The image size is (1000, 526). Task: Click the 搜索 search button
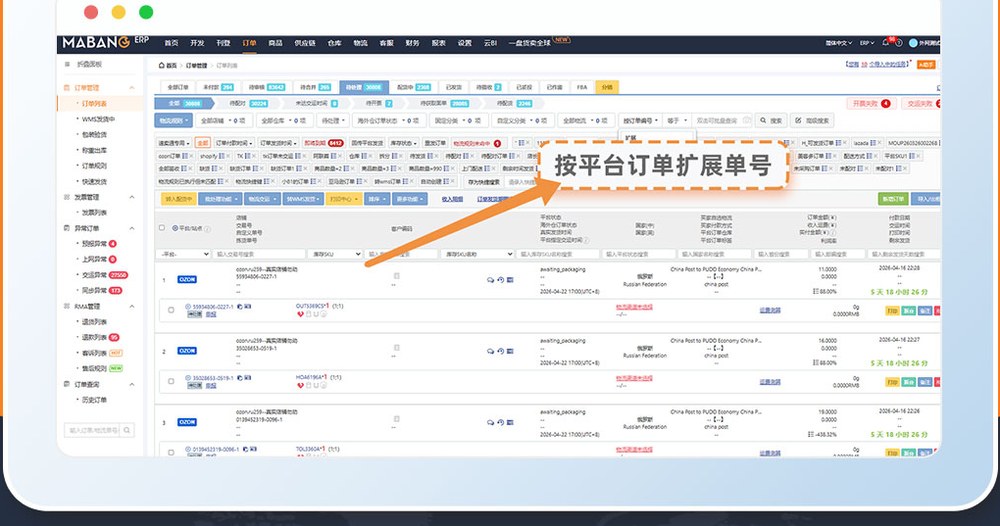point(770,121)
